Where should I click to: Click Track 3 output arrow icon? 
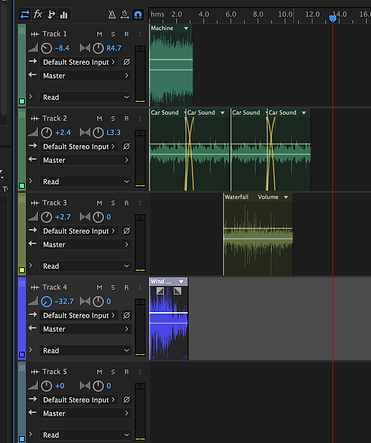pyautogui.click(x=33, y=244)
